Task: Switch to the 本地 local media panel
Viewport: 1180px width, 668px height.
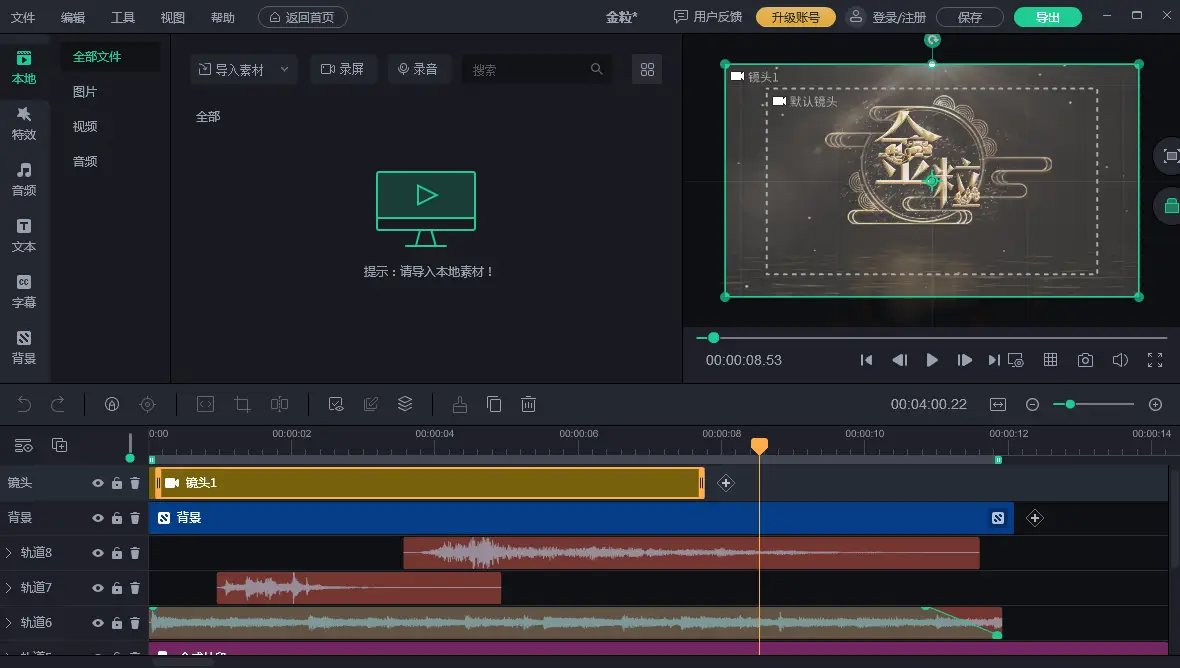Action: click(24, 68)
